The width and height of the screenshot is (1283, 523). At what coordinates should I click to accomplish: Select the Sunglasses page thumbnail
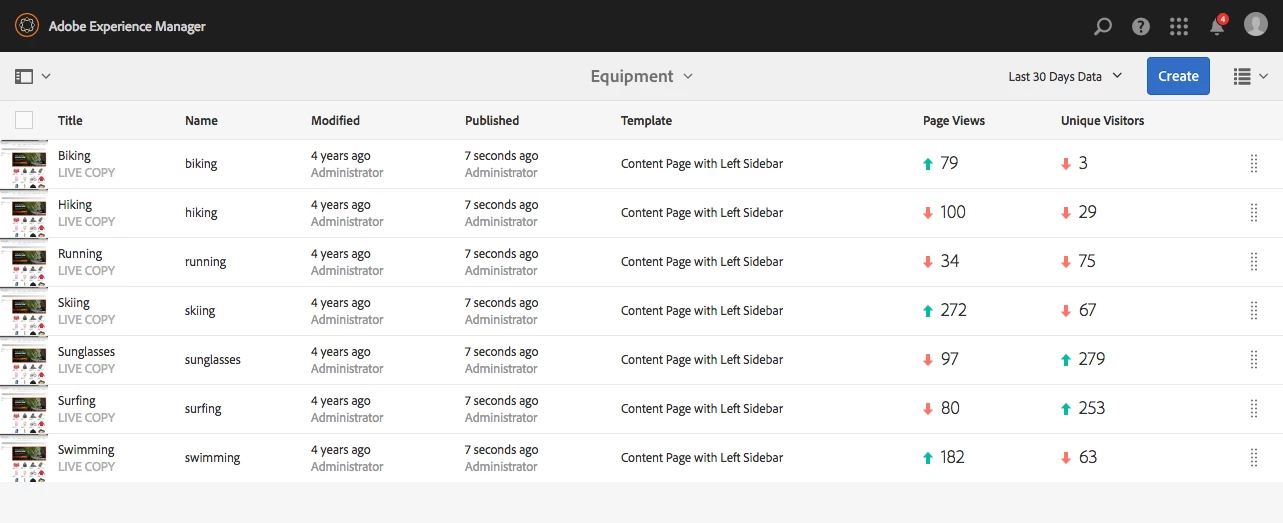click(x=24, y=360)
